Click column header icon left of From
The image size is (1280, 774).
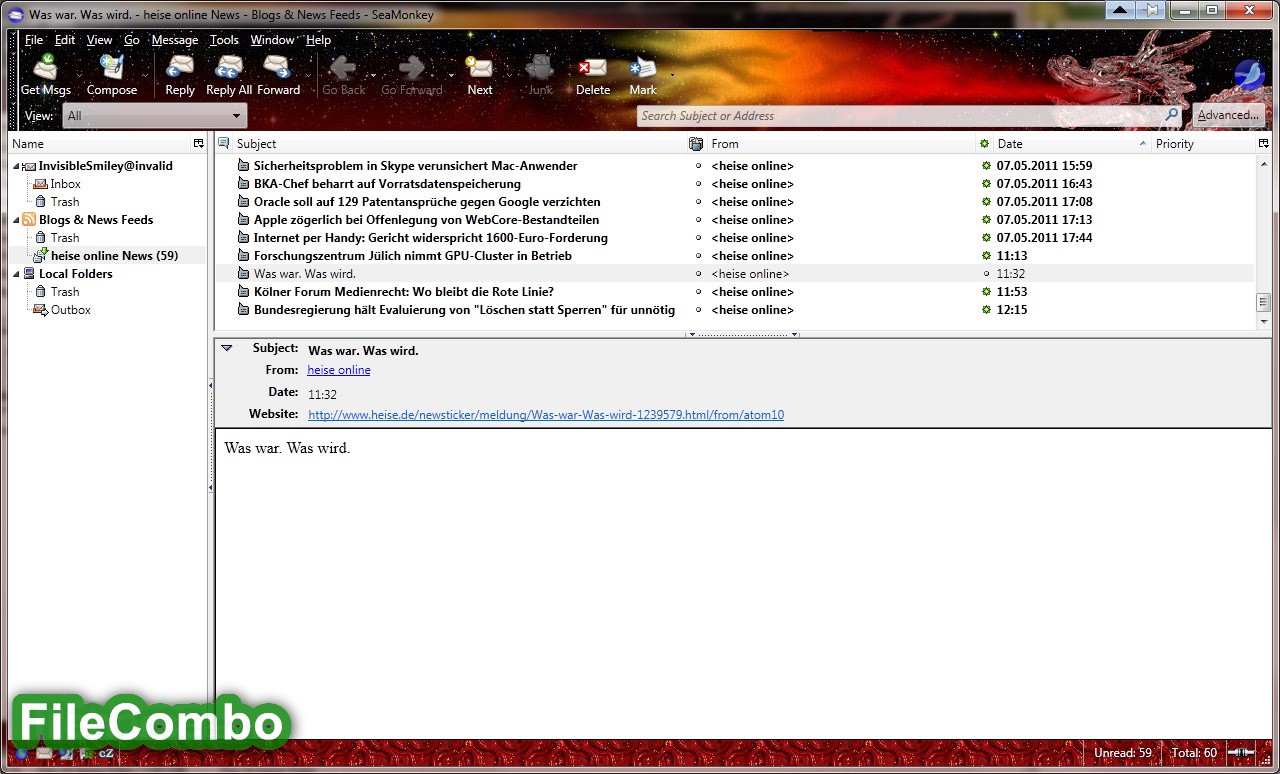pos(696,143)
